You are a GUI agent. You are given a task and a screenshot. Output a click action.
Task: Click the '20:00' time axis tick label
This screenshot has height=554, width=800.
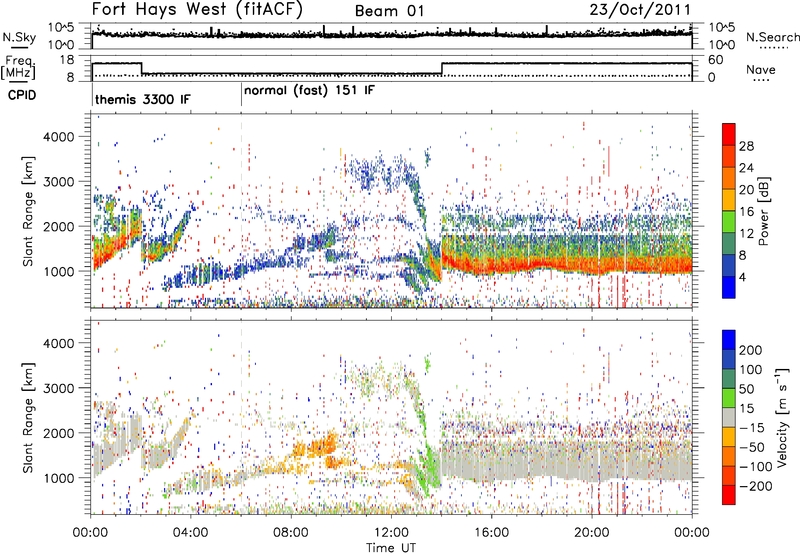pos(592,533)
